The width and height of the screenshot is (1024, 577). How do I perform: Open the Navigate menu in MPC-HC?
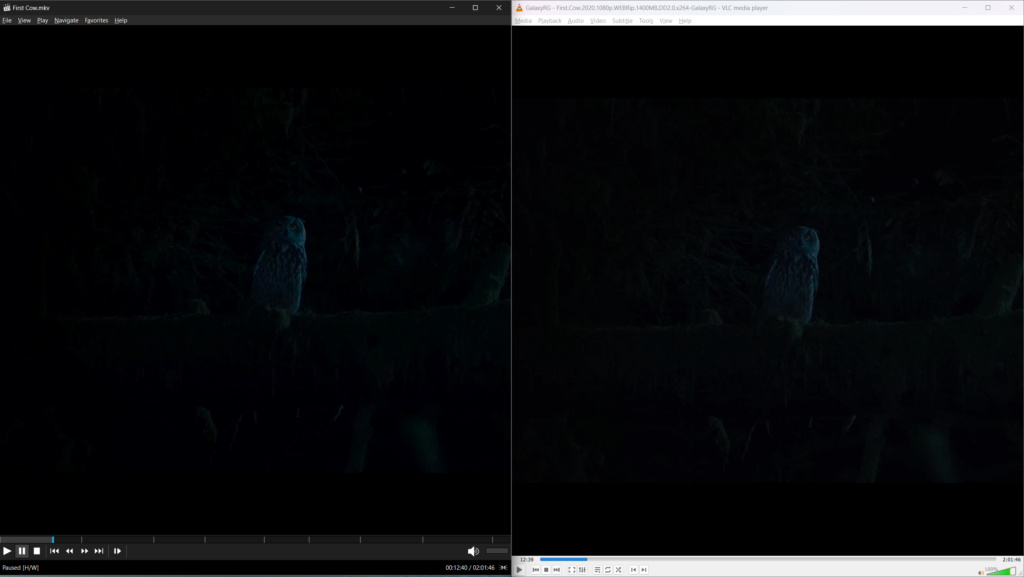66,20
